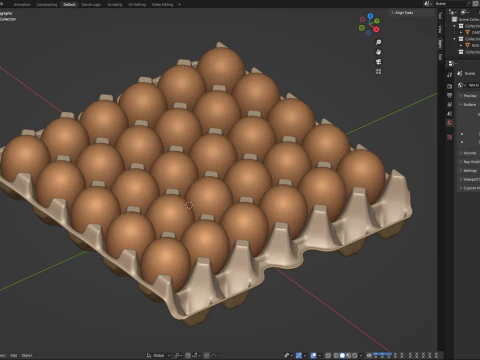Open the Scene selector field in top bar

[x=451, y=4]
